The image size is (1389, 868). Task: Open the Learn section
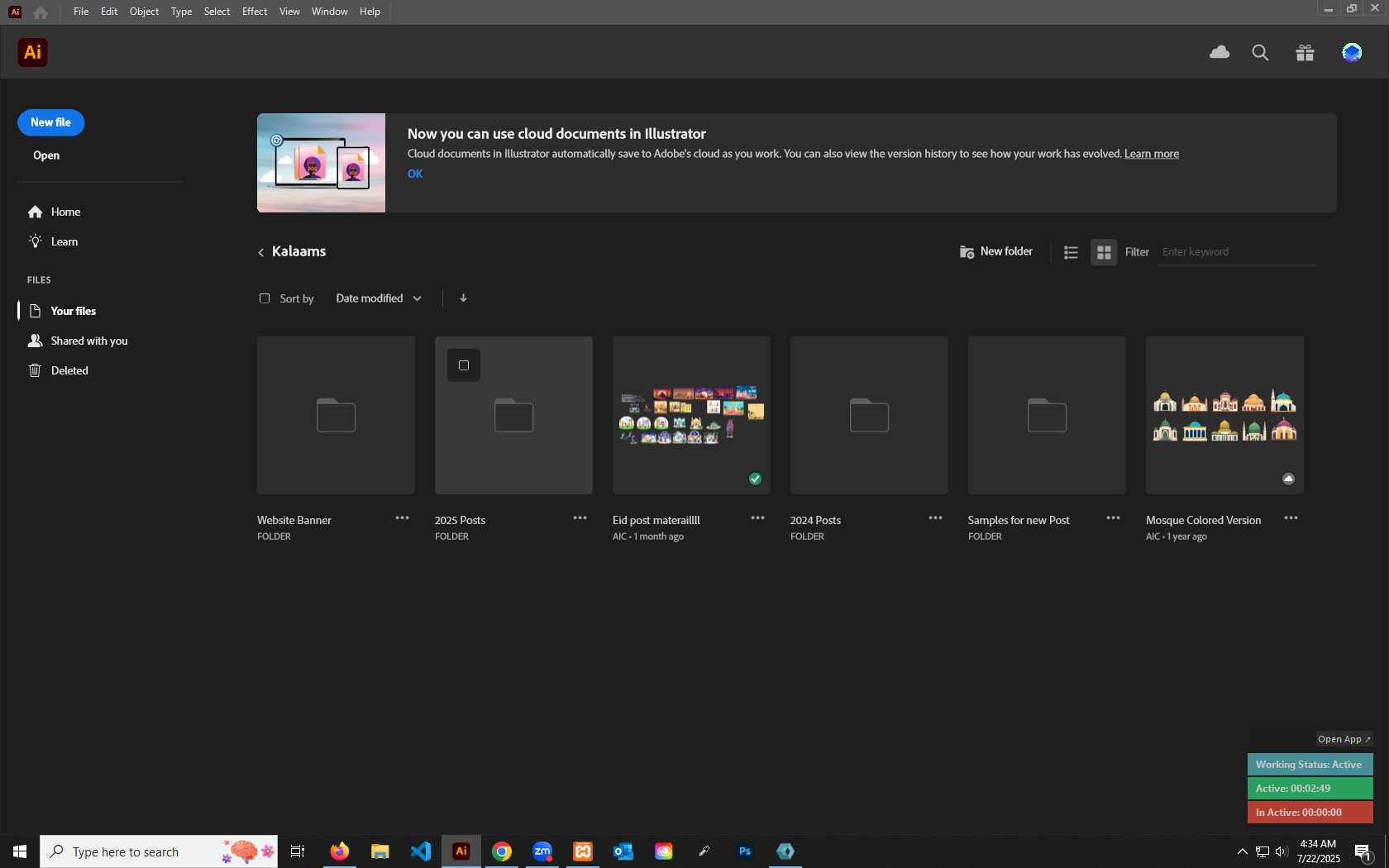(x=53, y=241)
